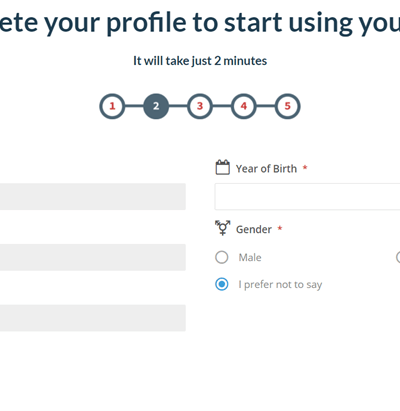Click the middle gray disabled field
Viewport: 400px width, 411px height.
93,257
